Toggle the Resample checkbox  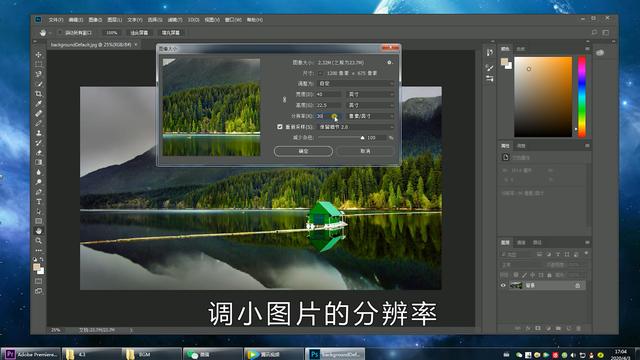[x=280, y=127]
